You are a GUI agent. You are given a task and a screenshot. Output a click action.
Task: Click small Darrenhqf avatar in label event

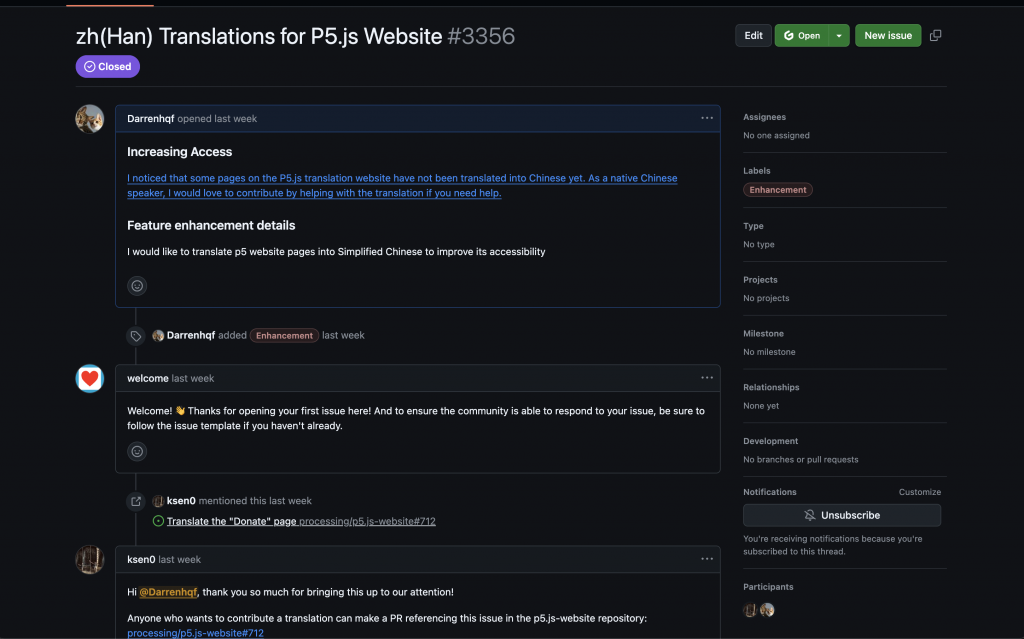[158, 336]
